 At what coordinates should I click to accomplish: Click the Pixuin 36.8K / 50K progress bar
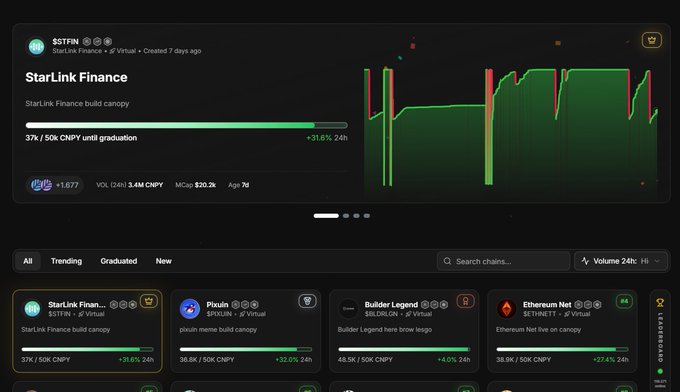(245, 349)
